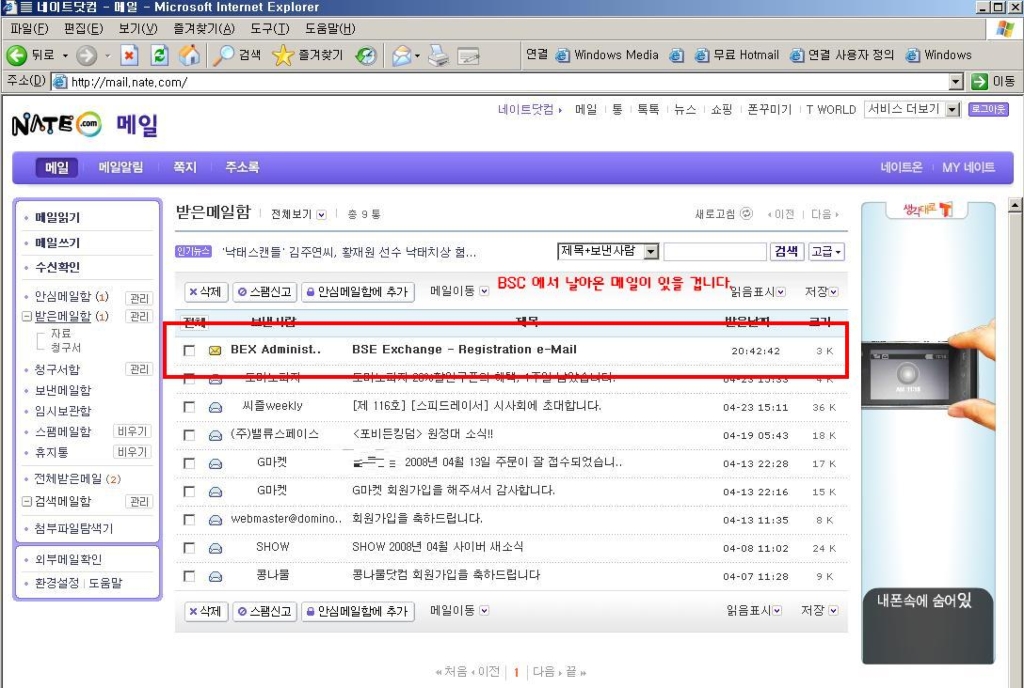Stop page loading with red X icon
The width and height of the screenshot is (1024, 688).
click(129, 55)
